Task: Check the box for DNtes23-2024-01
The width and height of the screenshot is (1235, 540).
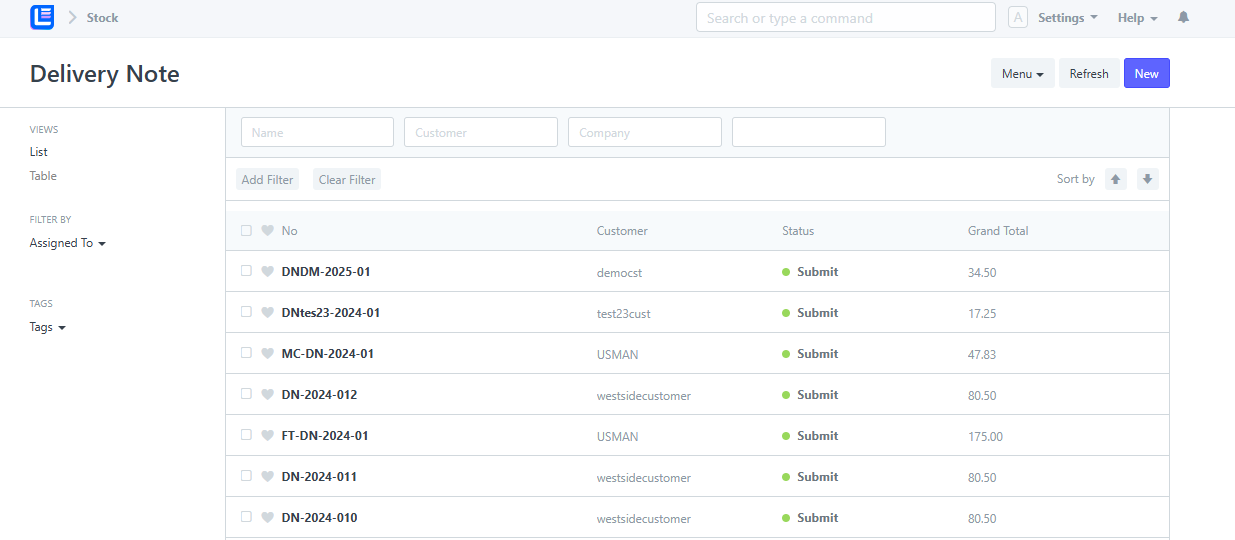Action: pyautogui.click(x=246, y=312)
